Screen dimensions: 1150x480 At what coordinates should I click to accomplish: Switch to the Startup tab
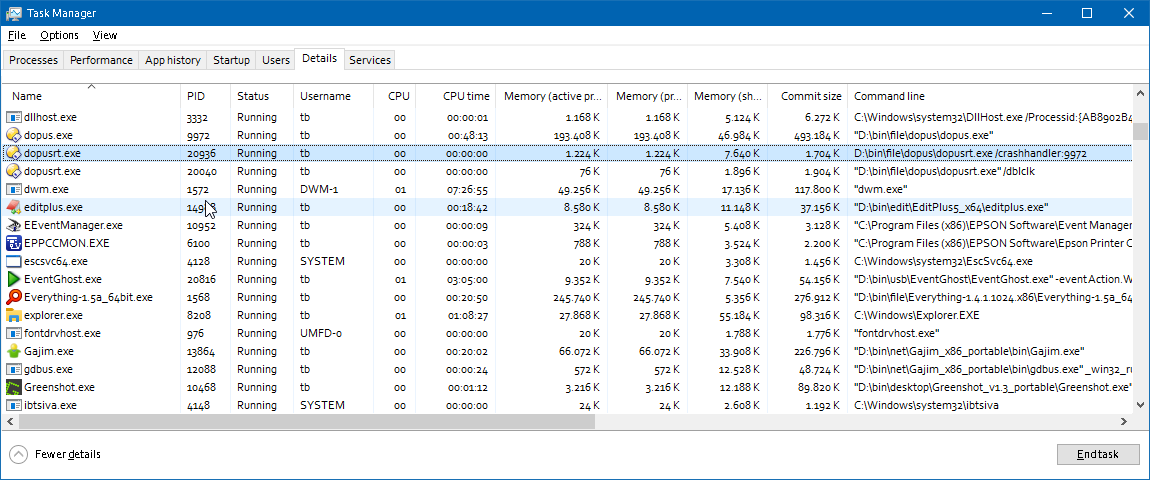[231, 60]
